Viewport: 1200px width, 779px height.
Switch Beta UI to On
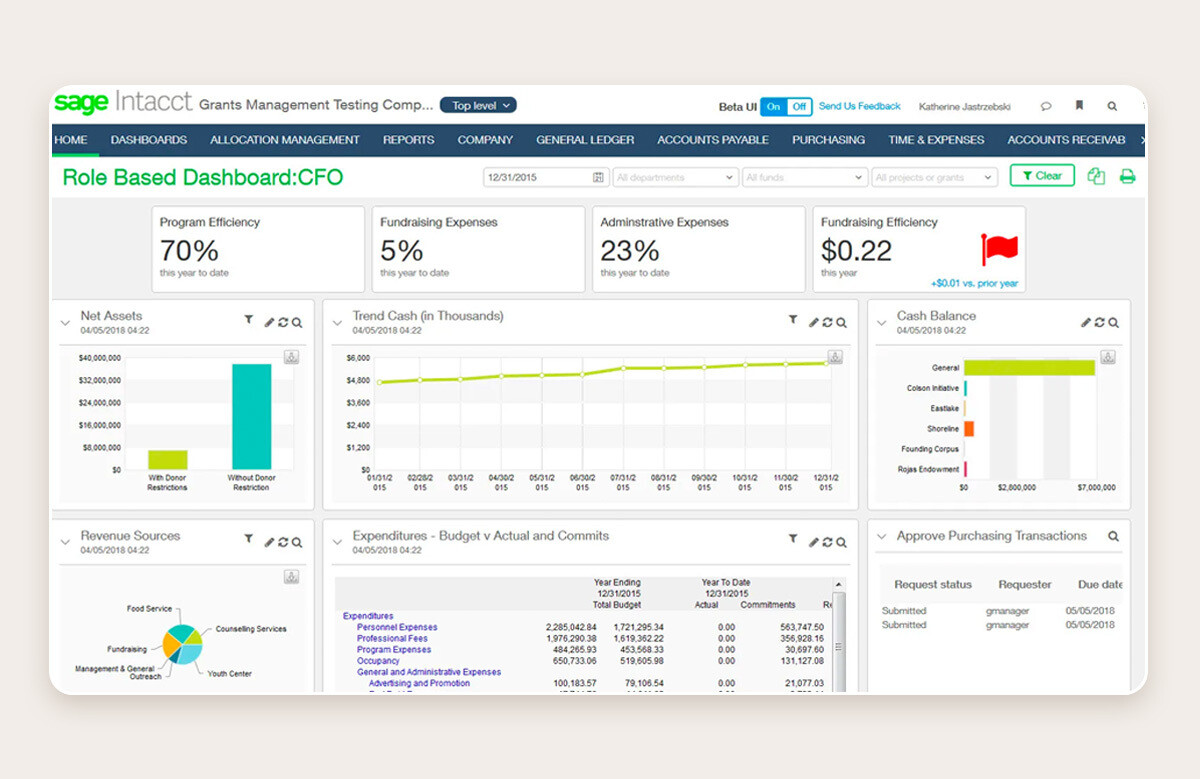tap(773, 106)
